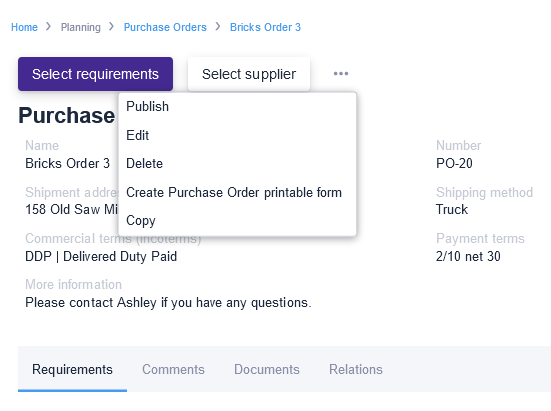Select Create Purchase Order printable form

[237, 193]
